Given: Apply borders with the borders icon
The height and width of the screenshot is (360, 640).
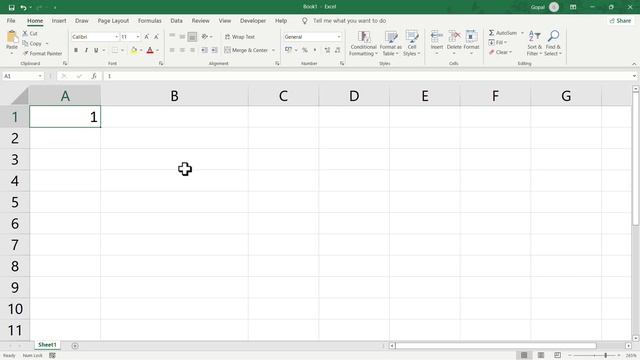Looking at the screenshot, I should [x=115, y=50].
